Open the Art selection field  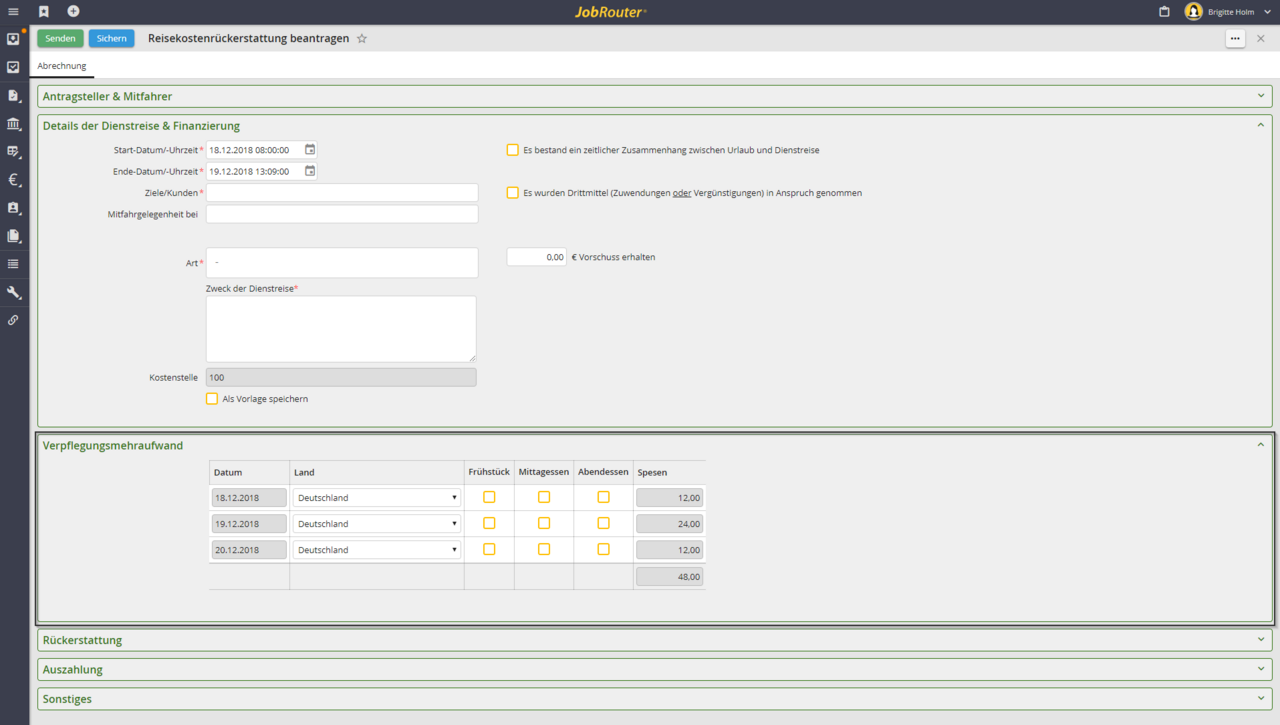pyautogui.click(x=342, y=263)
